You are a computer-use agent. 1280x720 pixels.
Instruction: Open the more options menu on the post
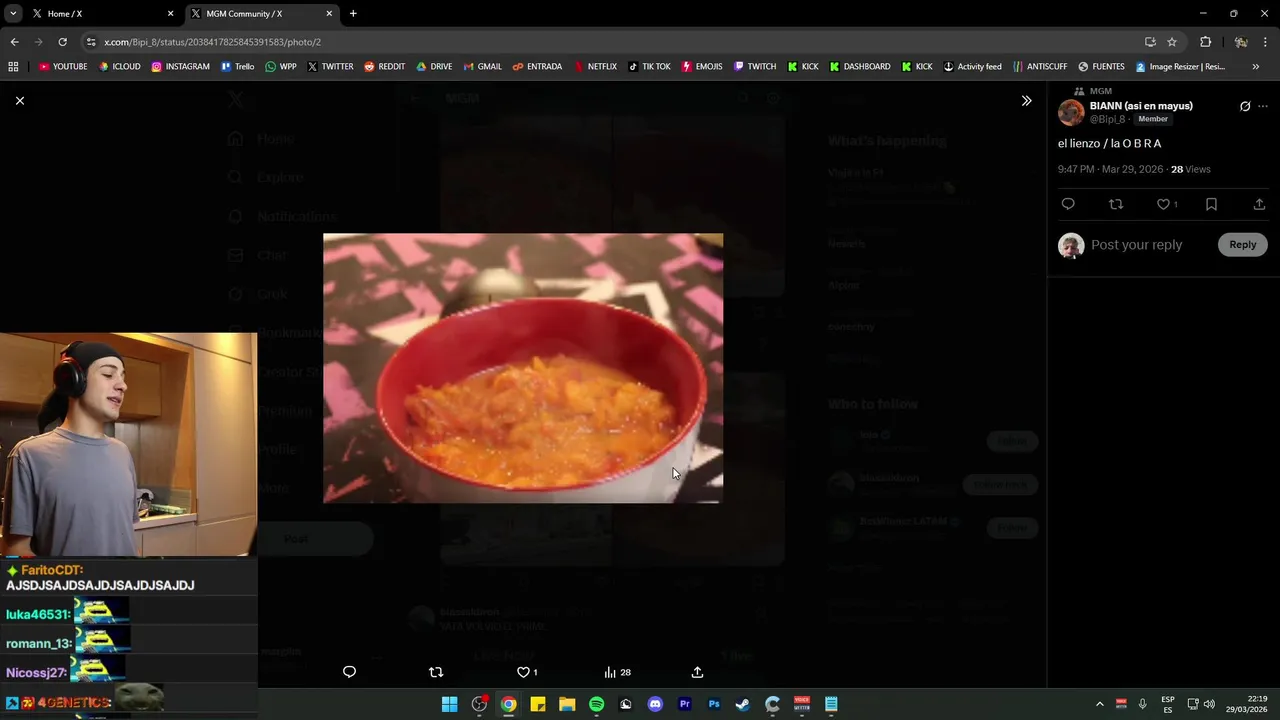coord(1263,106)
